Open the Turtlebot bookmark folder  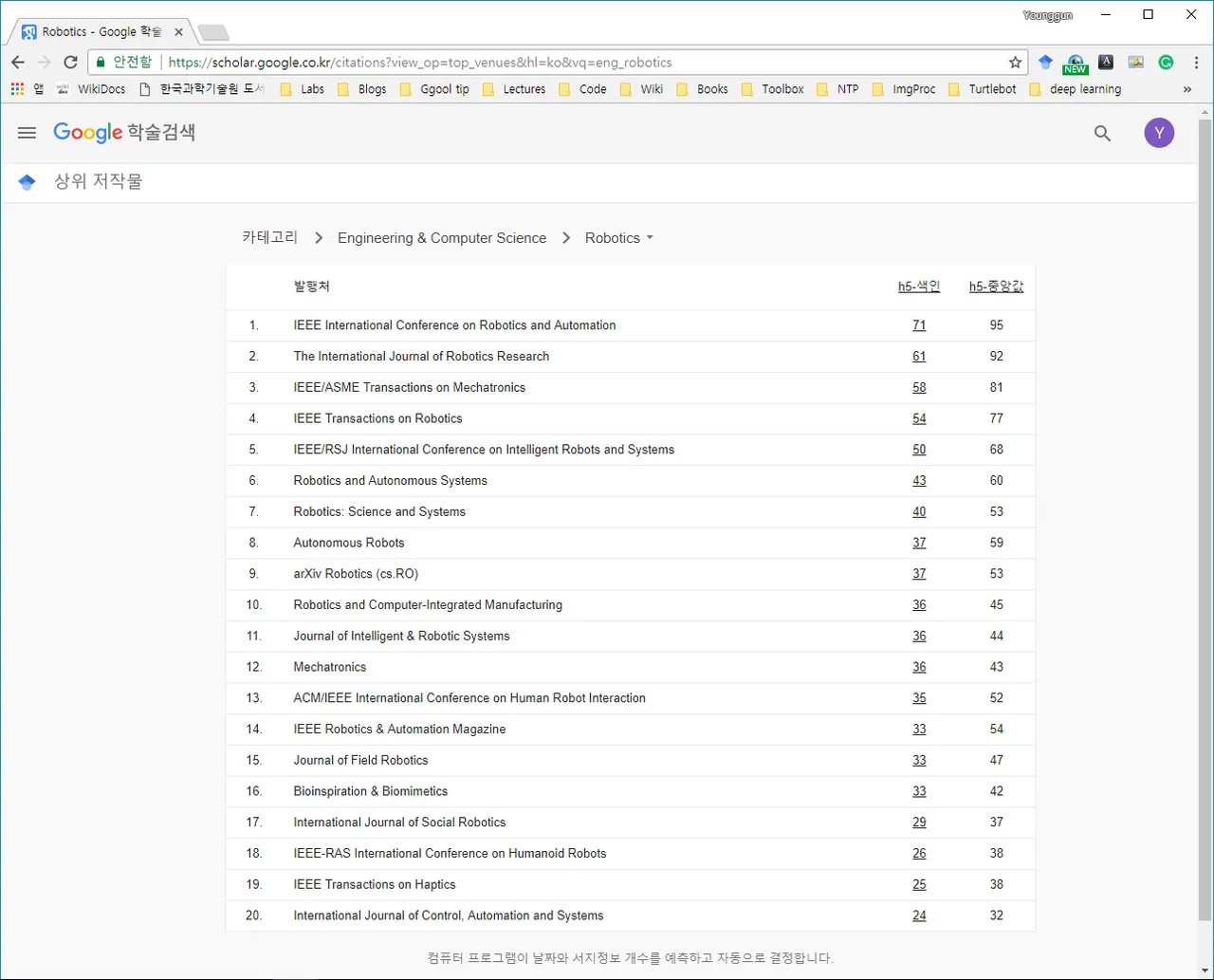(982, 89)
